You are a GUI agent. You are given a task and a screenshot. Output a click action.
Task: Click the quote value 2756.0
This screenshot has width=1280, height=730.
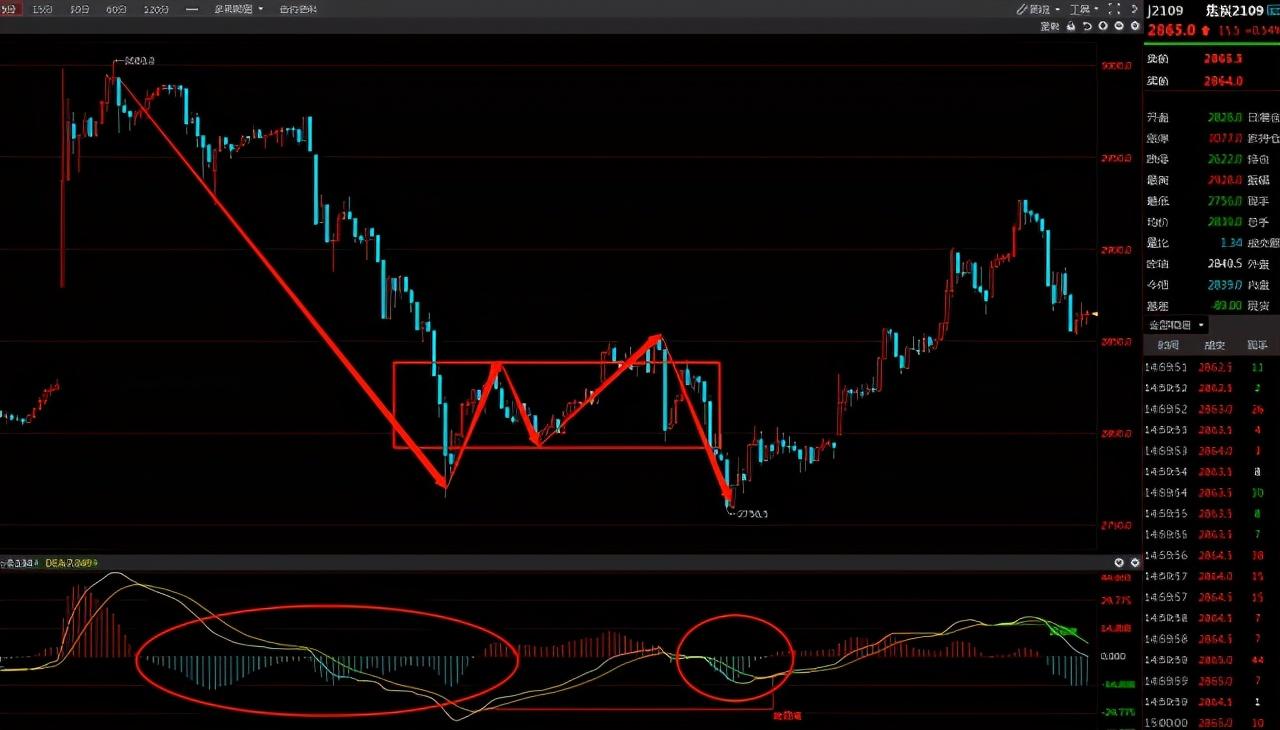pos(1224,201)
